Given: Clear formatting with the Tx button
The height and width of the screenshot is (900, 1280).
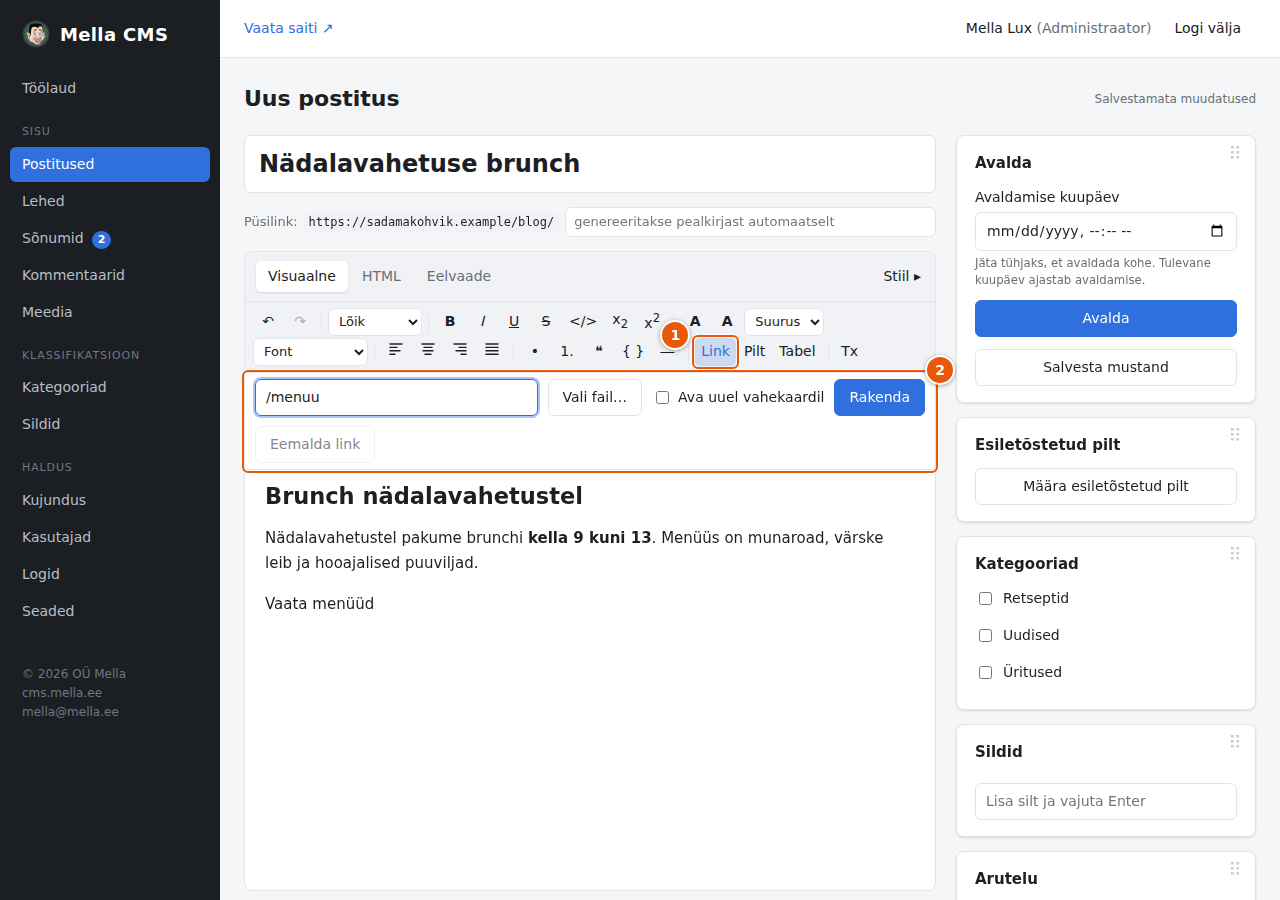Looking at the screenshot, I should [x=849, y=351].
